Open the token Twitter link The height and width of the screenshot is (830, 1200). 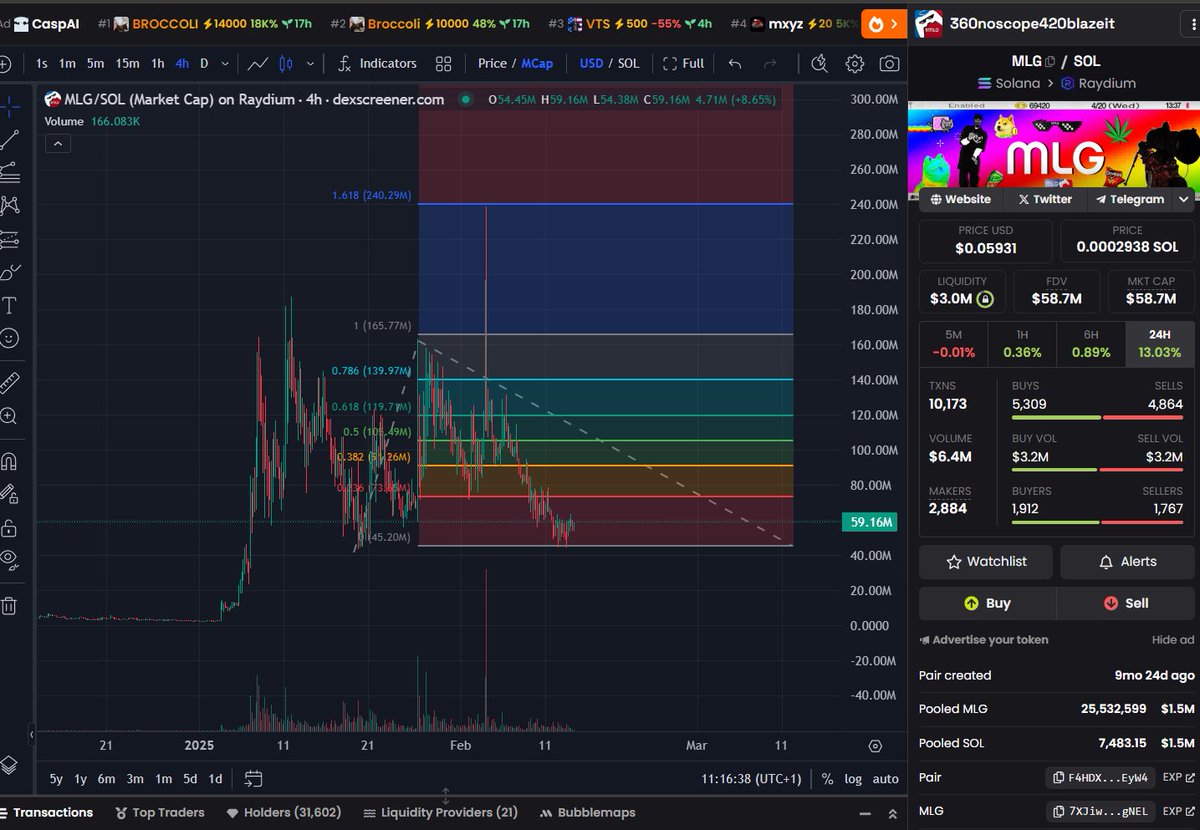pos(1045,199)
